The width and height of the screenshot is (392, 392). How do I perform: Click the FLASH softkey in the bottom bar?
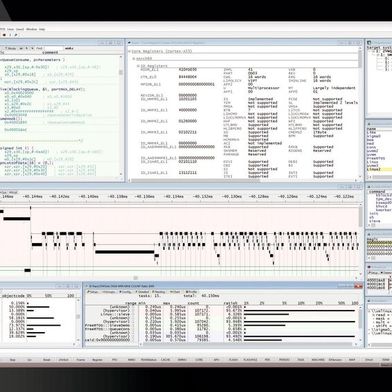[x=233, y=360]
